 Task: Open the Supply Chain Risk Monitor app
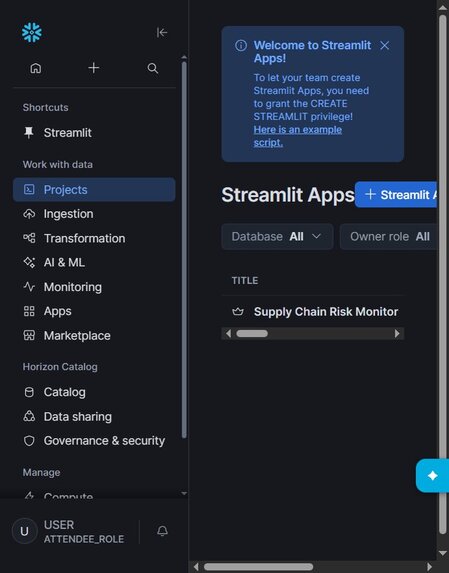pyautogui.click(x=326, y=312)
